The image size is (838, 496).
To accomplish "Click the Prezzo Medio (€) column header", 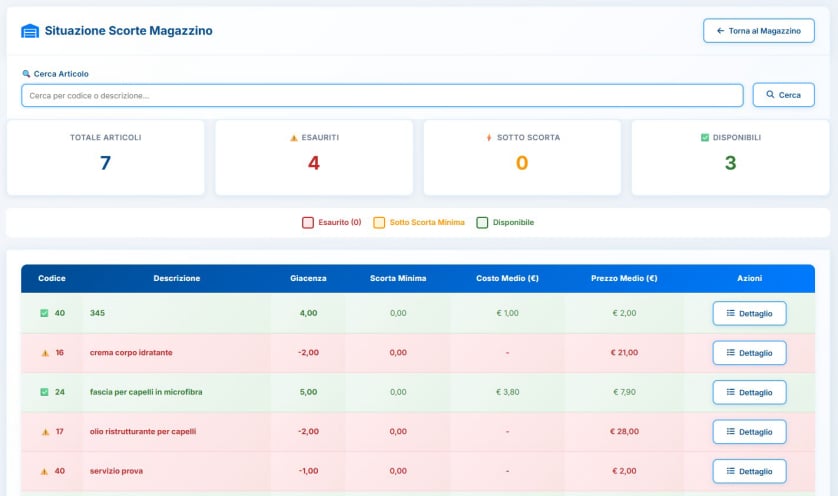I will point(623,278).
